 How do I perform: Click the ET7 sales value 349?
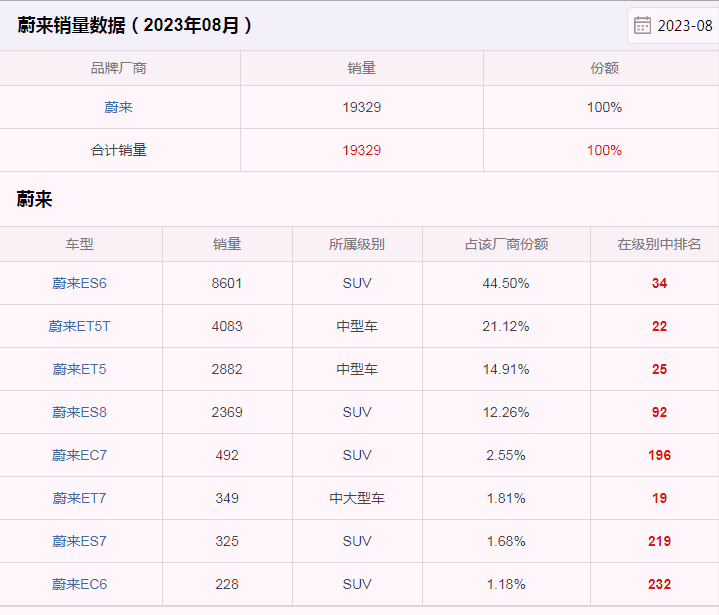click(227, 498)
